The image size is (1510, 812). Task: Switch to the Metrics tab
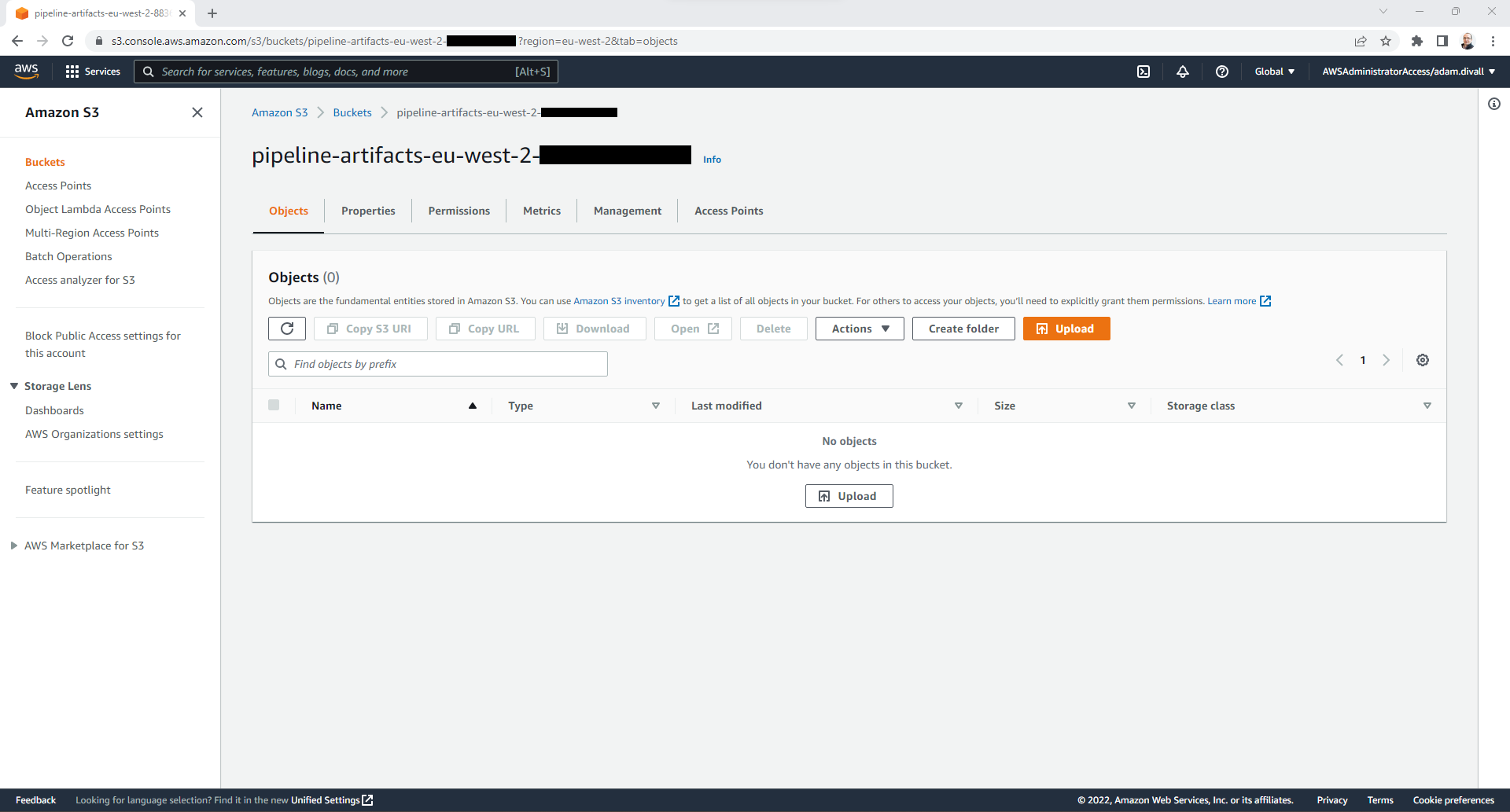[542, 211]
